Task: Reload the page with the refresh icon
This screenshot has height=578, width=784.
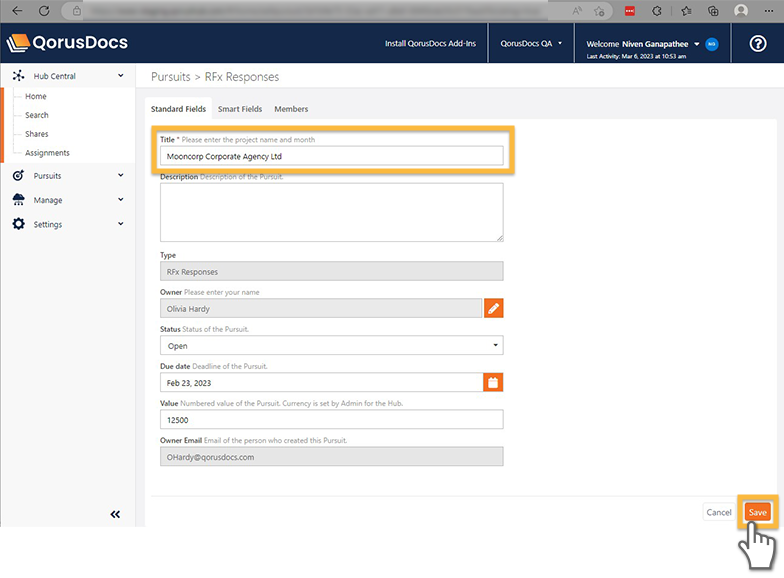Action: point(44,10)
